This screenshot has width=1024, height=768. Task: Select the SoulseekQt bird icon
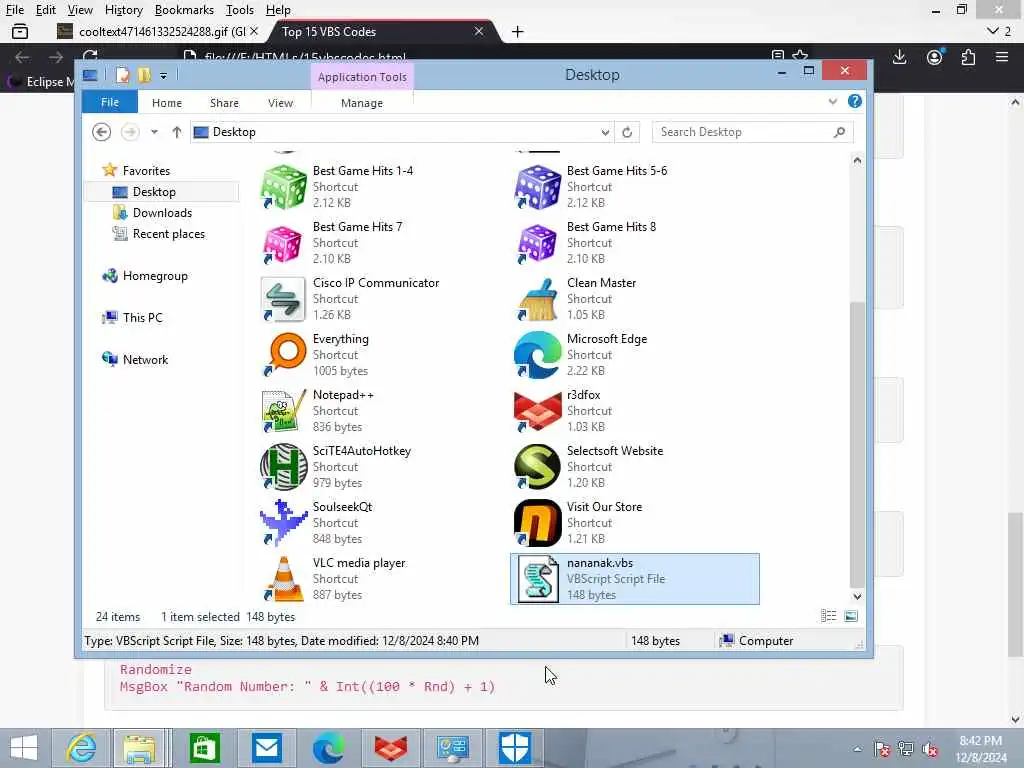coord(283,523)
